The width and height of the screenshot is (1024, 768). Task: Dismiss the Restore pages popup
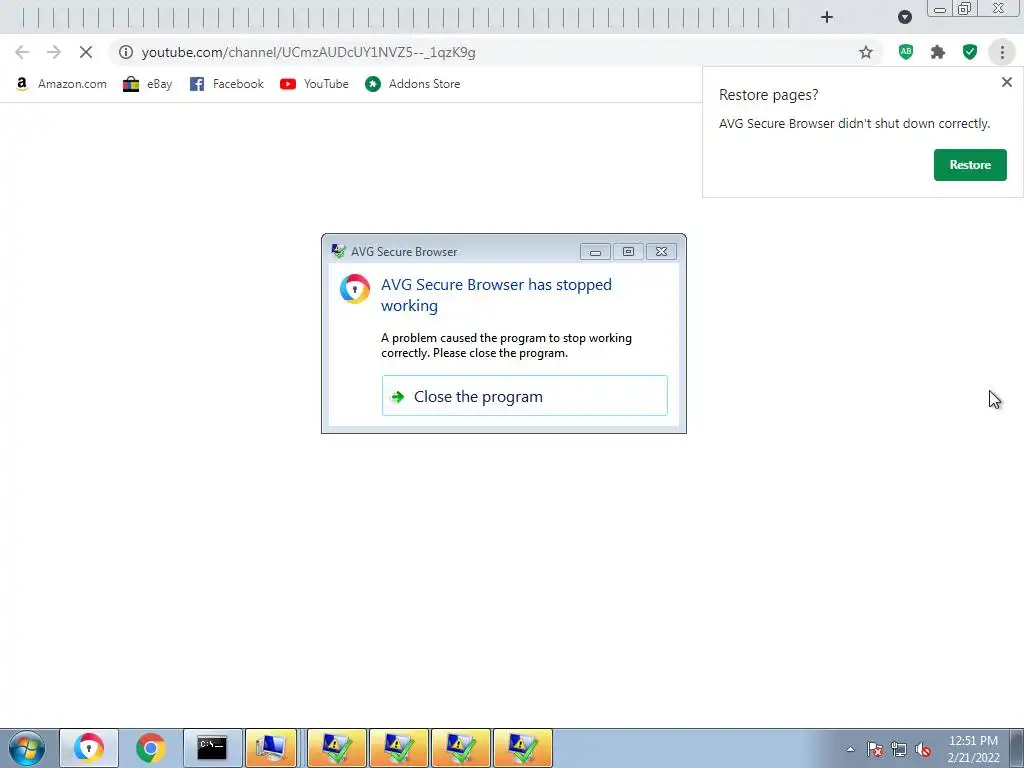click(1006, 82)
